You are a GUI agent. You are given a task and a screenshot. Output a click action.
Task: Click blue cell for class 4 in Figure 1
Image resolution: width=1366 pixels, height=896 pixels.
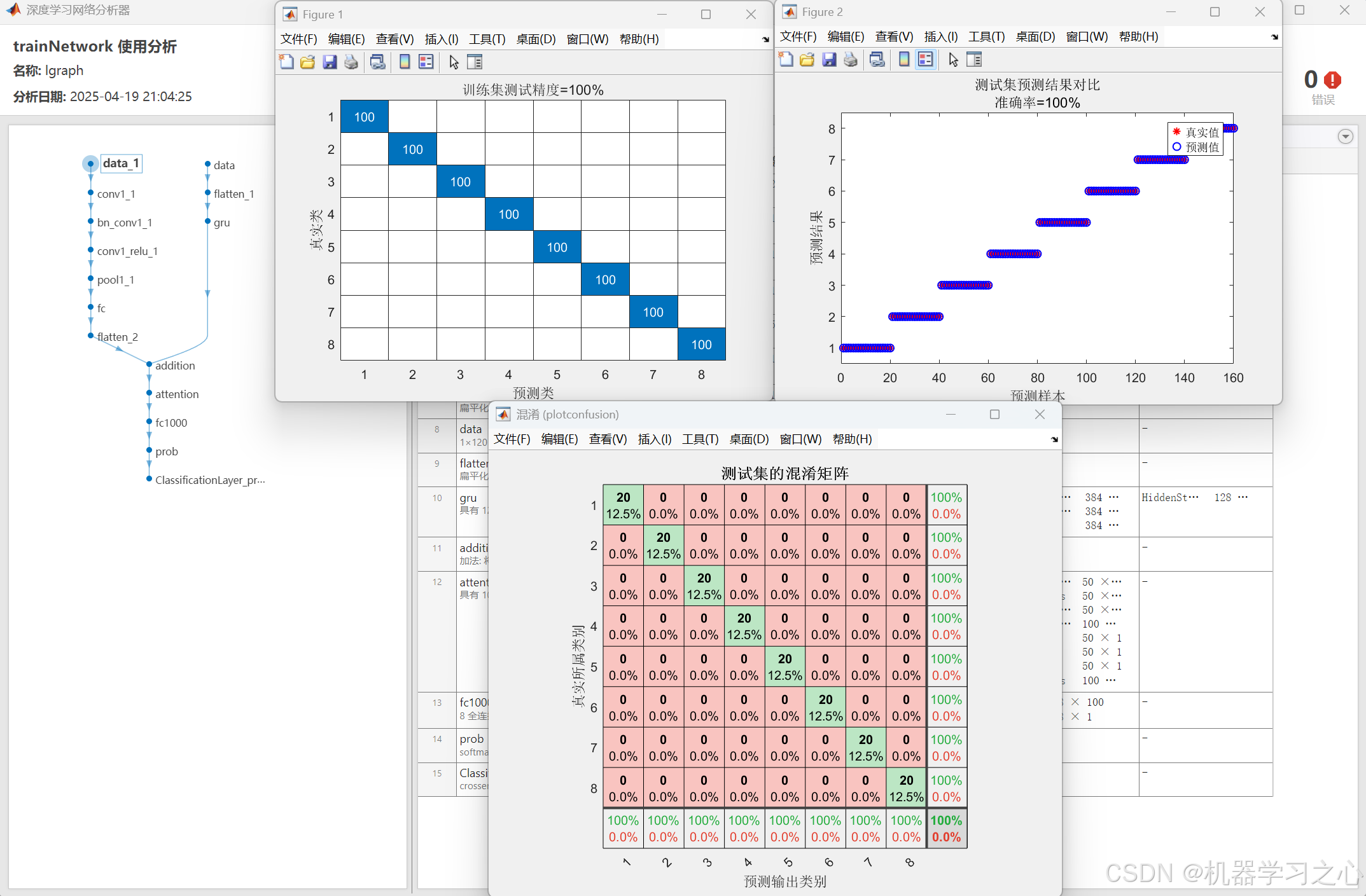508,214
